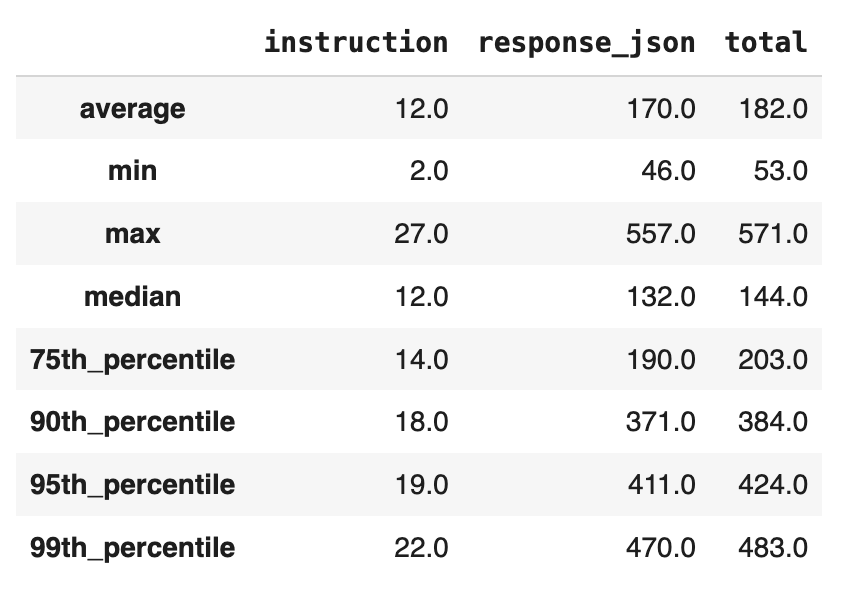Click the 99th percentile total 483.0
Image resolution: width=864 pixels, height=596 pixels.
(x=773, y=548)
